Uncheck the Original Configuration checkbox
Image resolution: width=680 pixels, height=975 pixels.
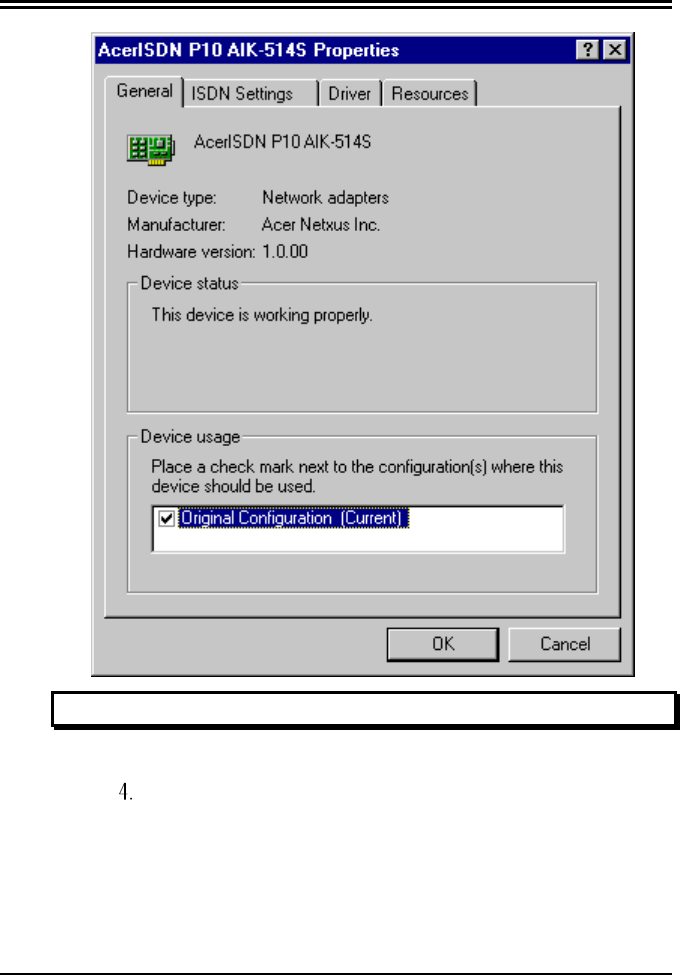[166, 518]
